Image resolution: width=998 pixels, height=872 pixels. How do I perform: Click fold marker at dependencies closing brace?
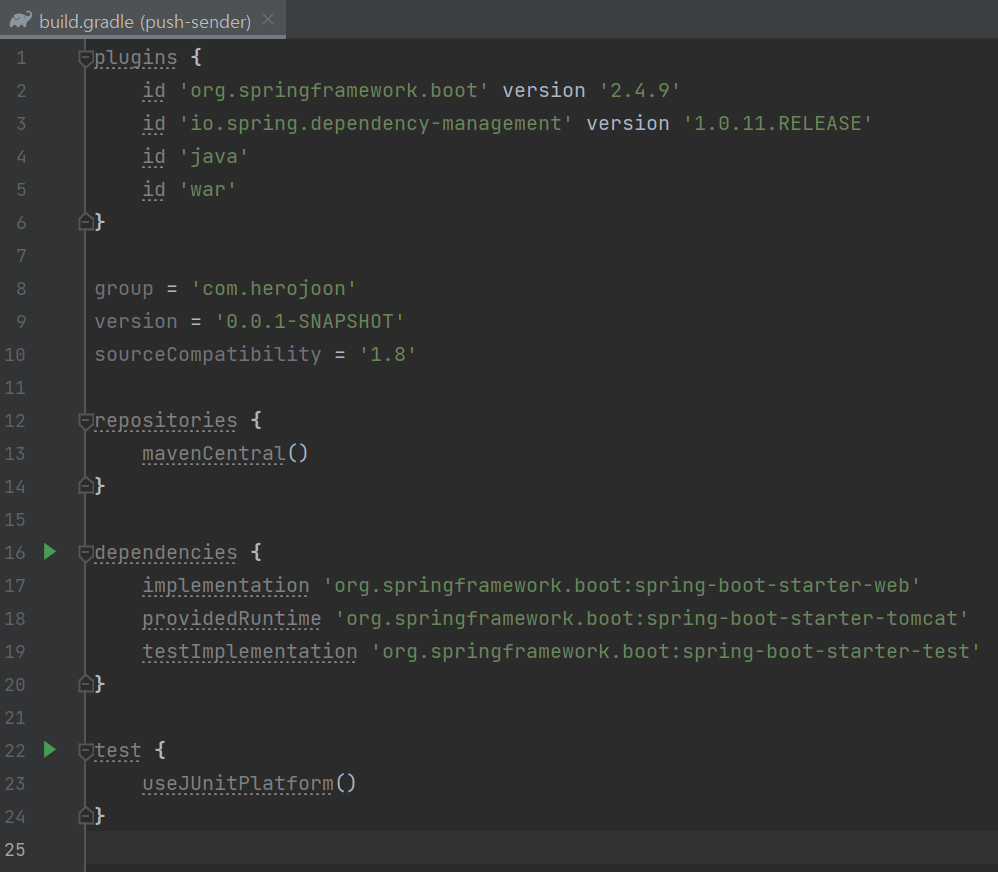(x=85, y=684)
